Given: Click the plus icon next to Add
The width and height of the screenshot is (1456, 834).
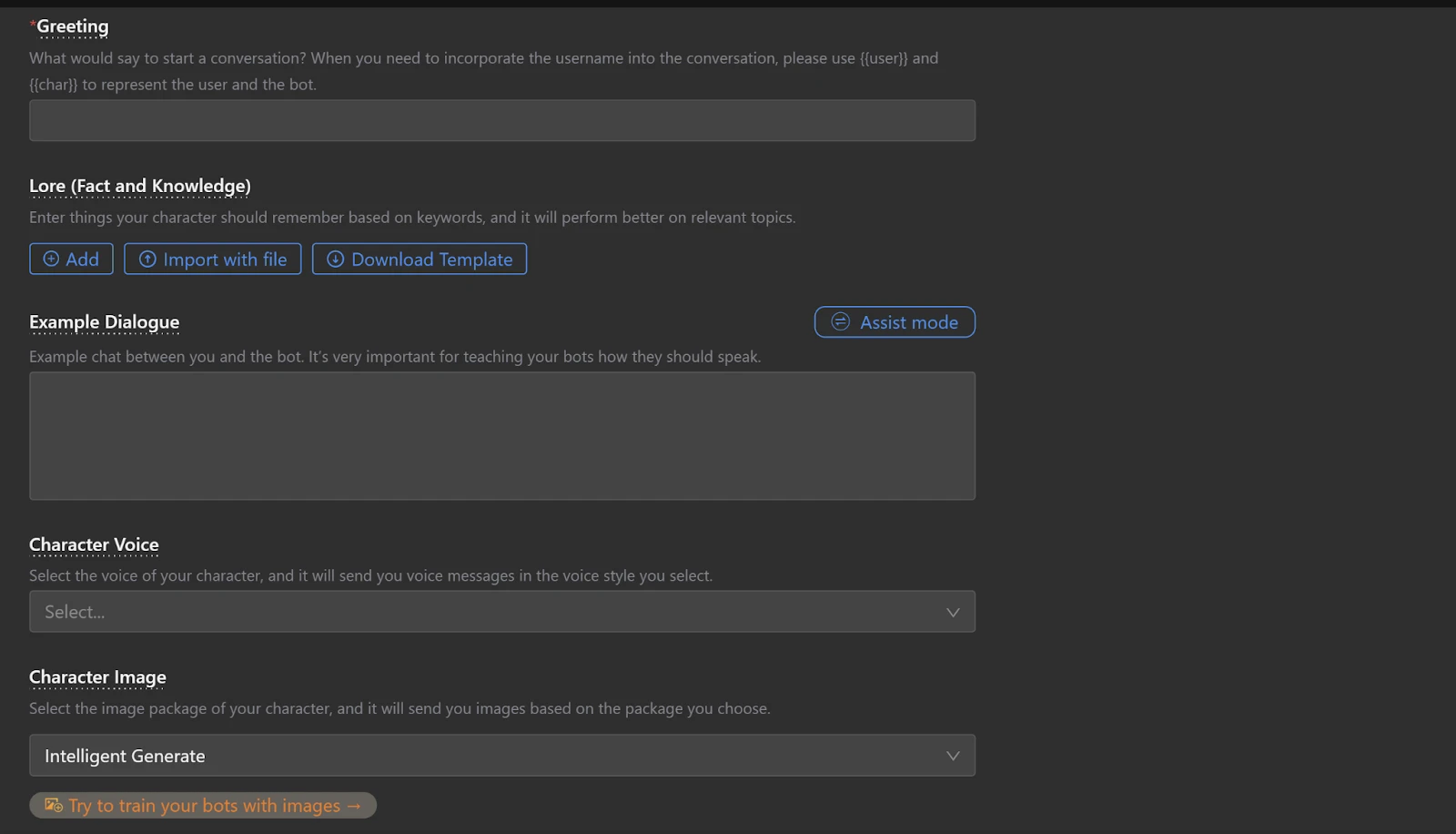Looking at the screenshot, I should tap(51, 259).
